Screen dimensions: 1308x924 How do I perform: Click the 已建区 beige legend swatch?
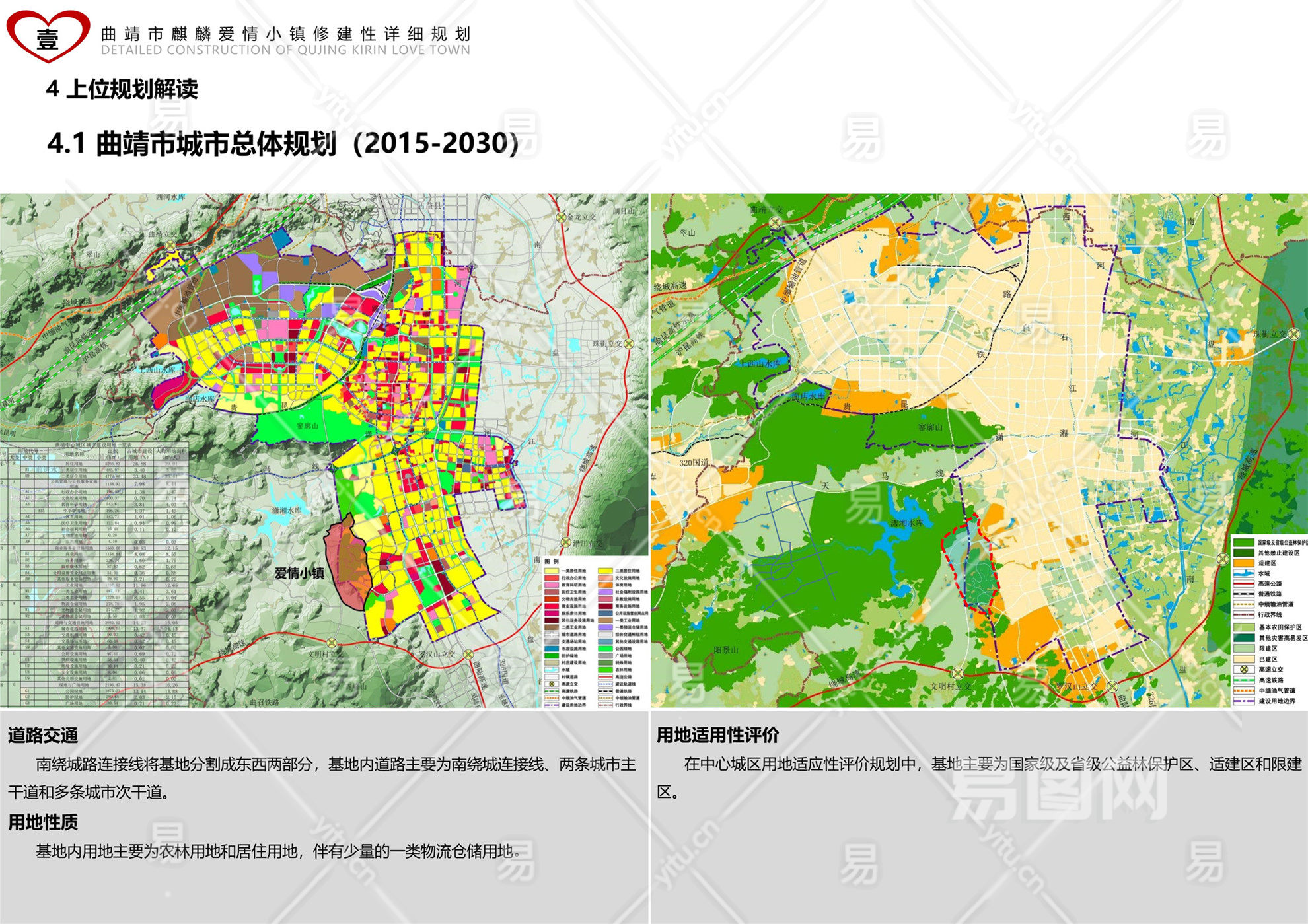click(1243, 658)
